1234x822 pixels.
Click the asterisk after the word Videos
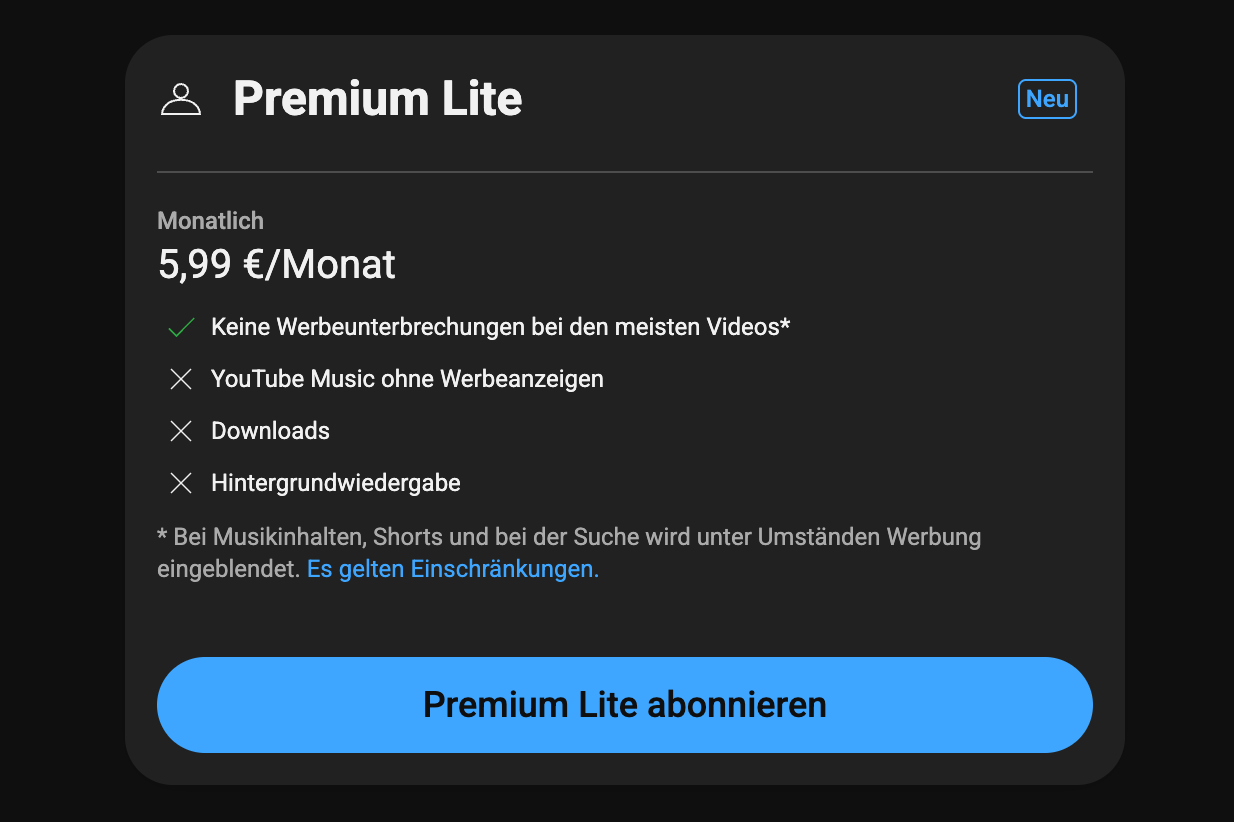tap(785, 324)
